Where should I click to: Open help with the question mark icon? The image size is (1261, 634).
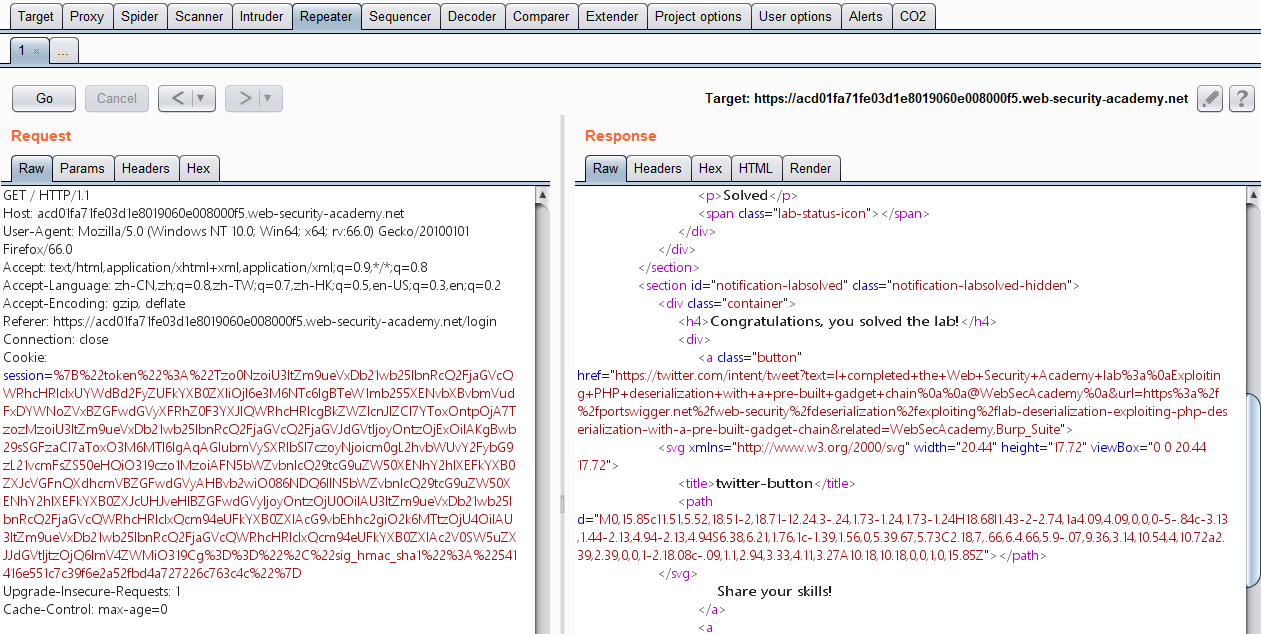(1242, 98)
